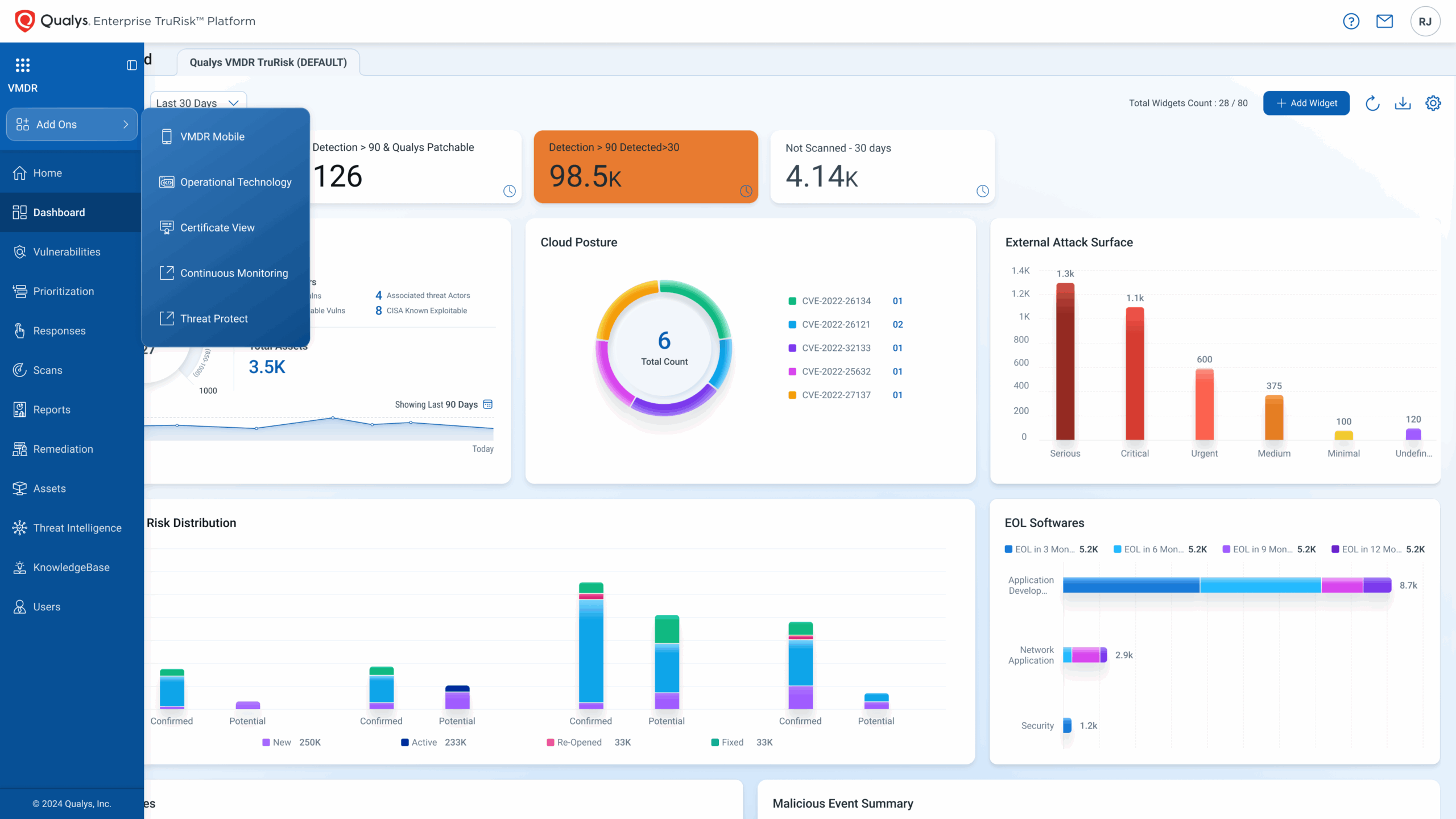
Task: Click the clock icon on orange Detection card
Action: click(746, 191)
